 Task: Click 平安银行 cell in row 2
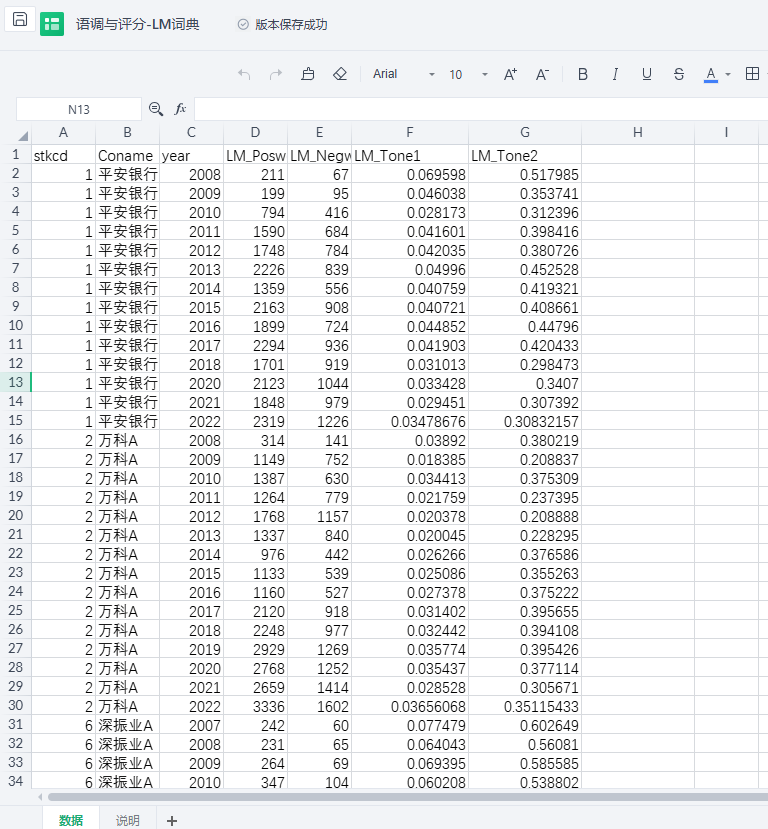[127, 174]
